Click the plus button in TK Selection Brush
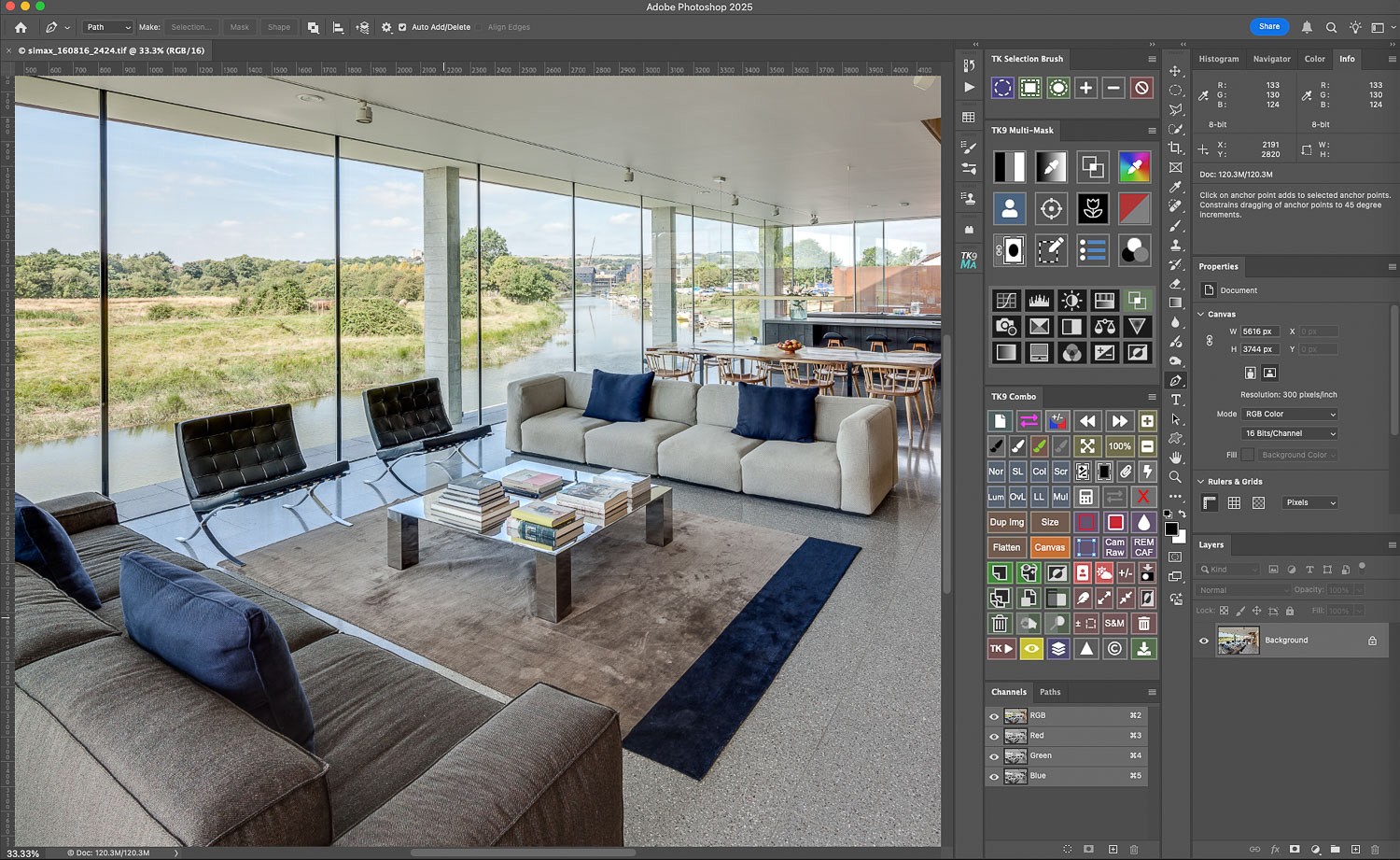Image resolution: width=1400 pixels, height=860 pixels. click(1085, 88)
